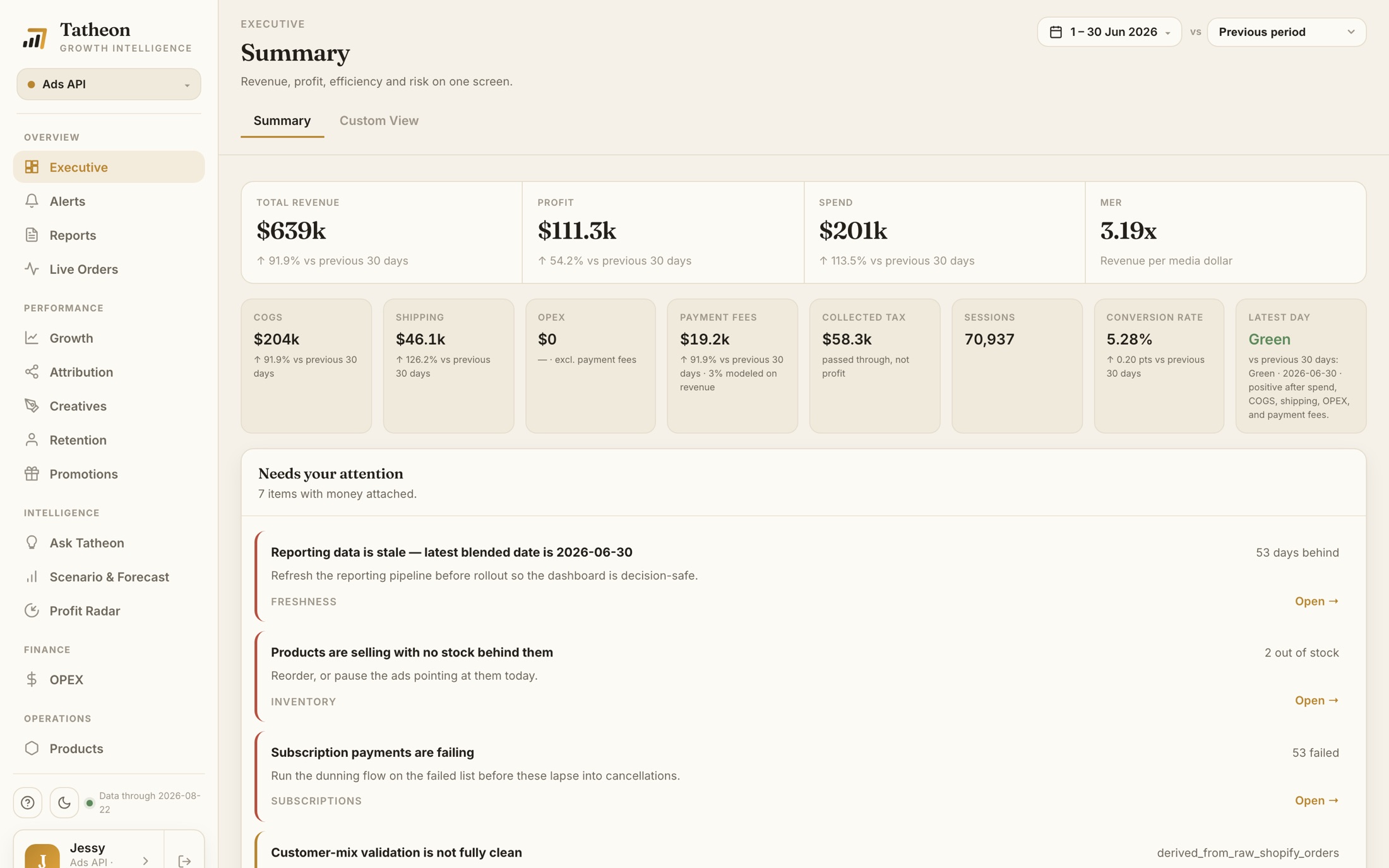This screenshot has height=868, width=1389.
Task: Switch to the Summary tab
Action: [282, 121]
